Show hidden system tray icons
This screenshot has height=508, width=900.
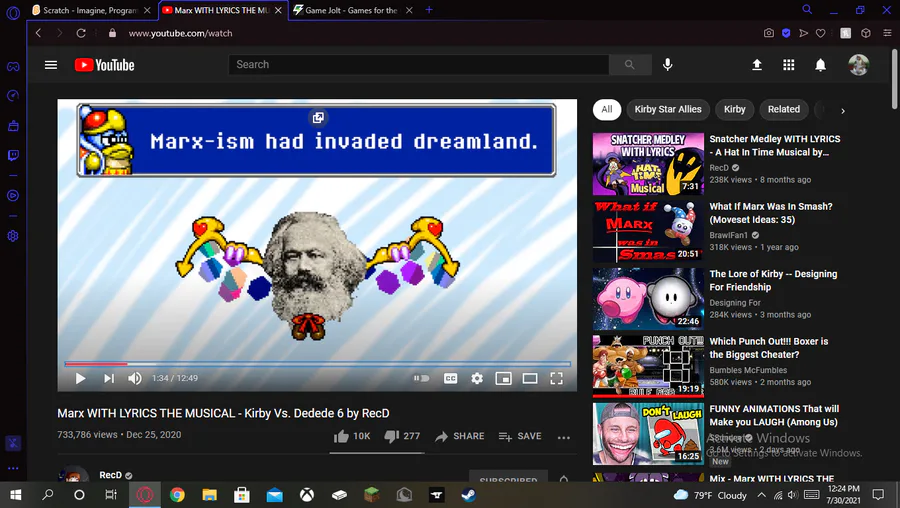click(x=761, y=495)
